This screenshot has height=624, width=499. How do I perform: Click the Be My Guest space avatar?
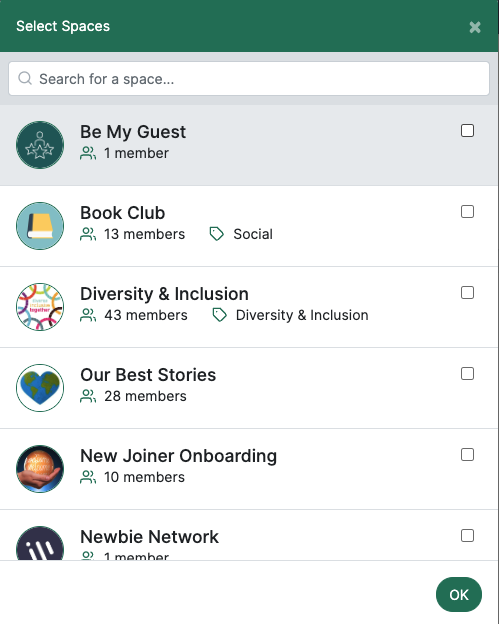click(x=40, y=145)
